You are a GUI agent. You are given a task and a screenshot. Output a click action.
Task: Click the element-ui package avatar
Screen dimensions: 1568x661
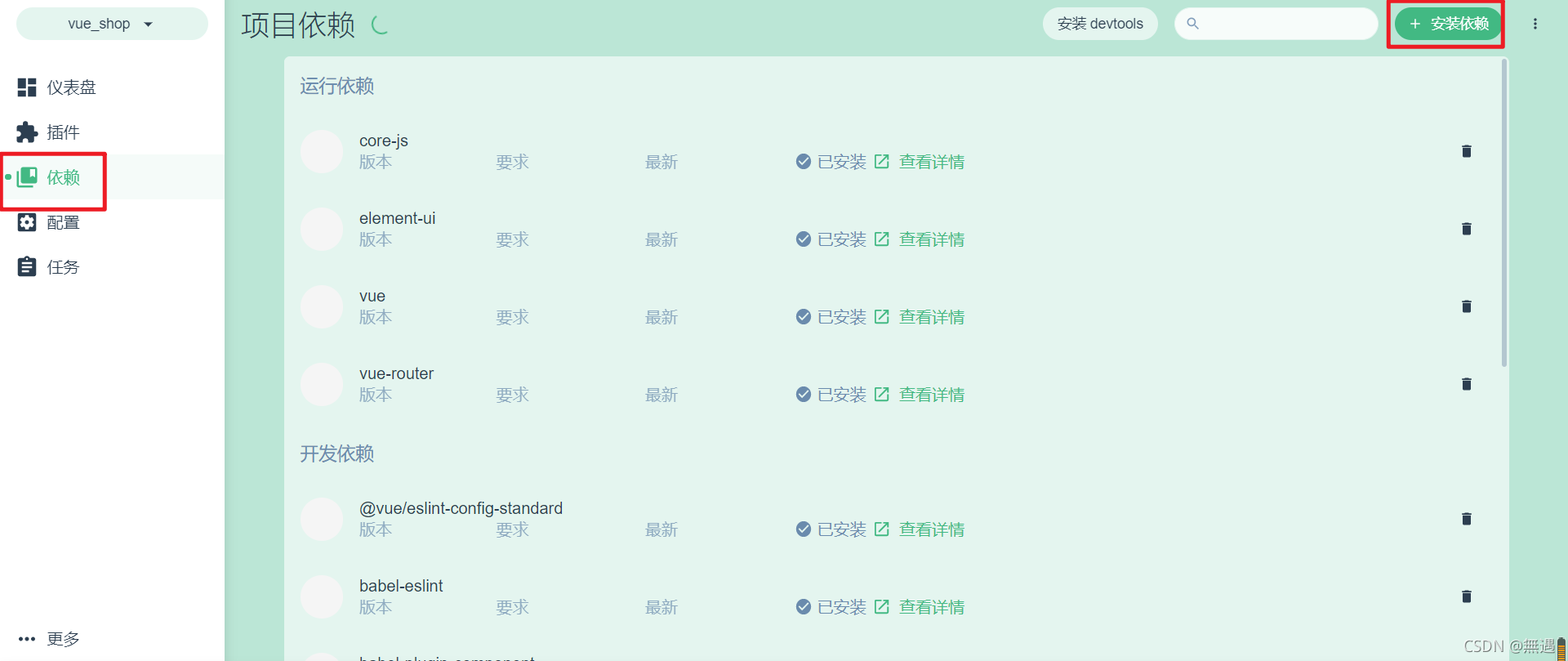coord(322,229)
